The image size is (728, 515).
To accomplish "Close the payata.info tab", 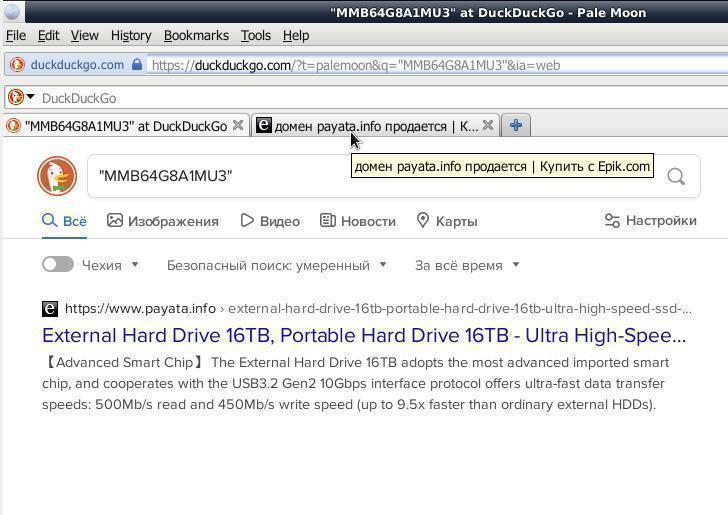I will point(488,125).
